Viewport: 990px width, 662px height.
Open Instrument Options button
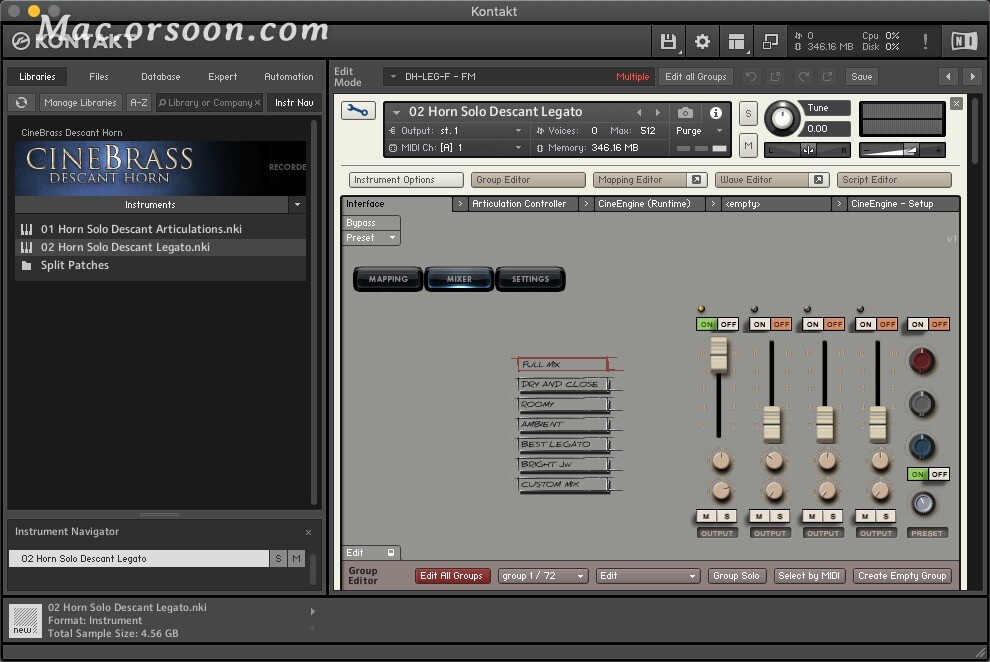(x=406, y=180)
